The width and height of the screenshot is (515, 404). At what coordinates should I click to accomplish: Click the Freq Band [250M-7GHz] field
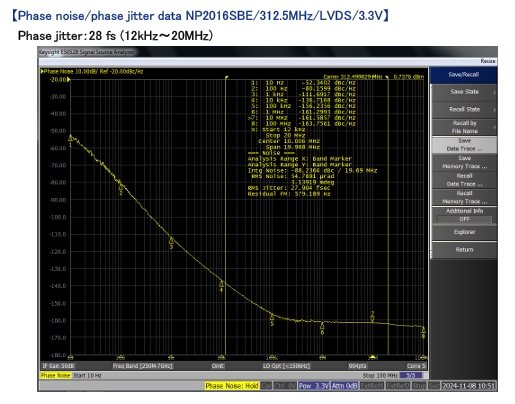pyautogui.click(x=143, y=366)
